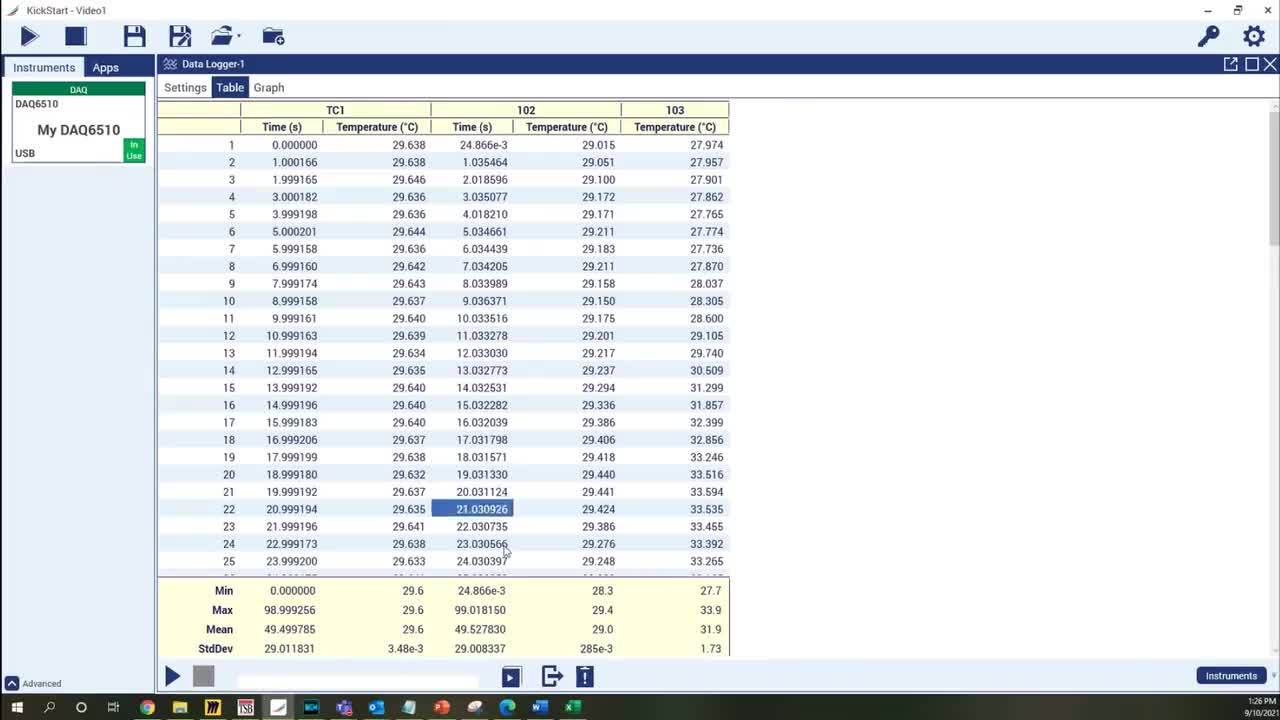Open the Settings tab of Data Logger

[185, 88]
